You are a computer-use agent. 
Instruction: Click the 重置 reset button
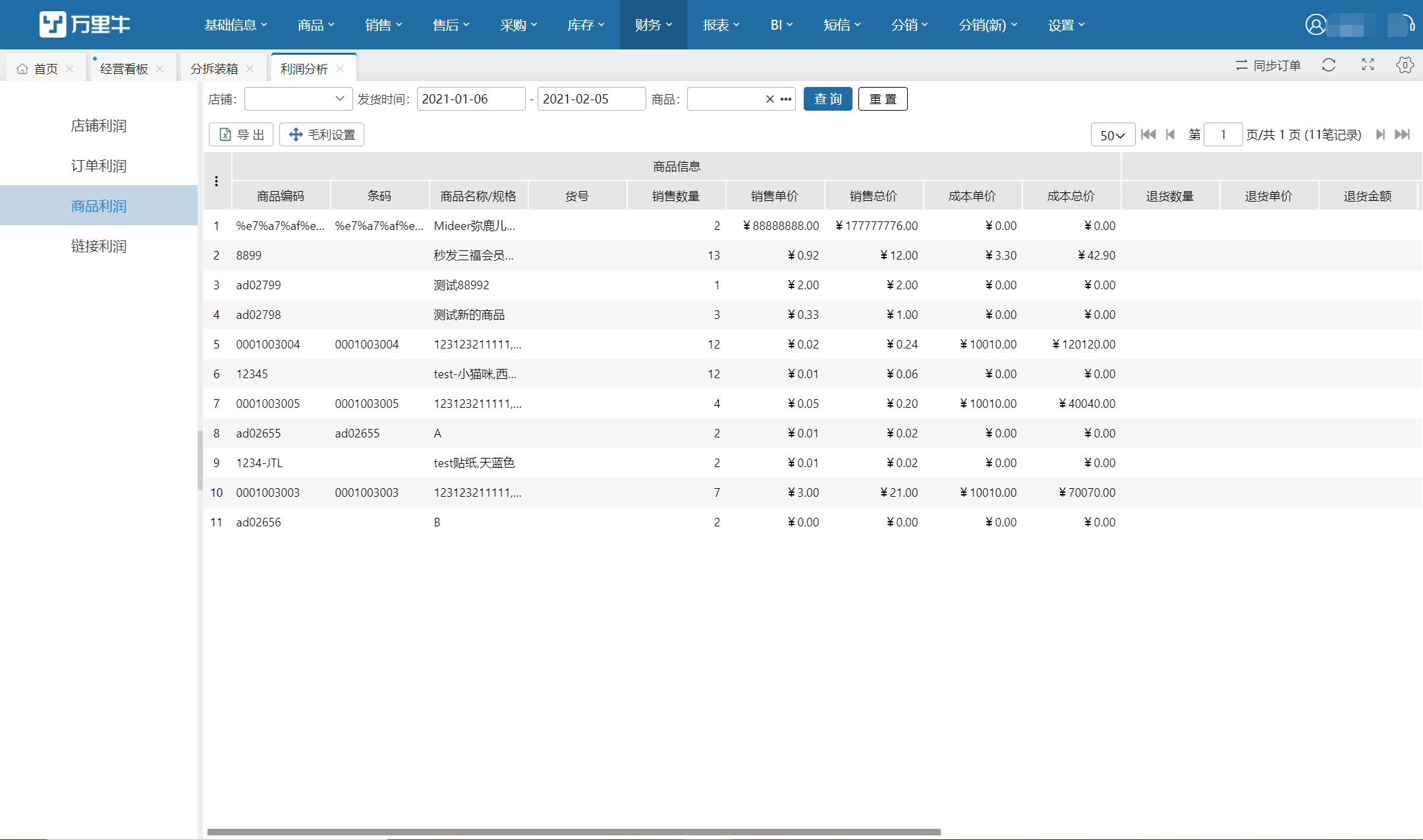tap(883, 99)
